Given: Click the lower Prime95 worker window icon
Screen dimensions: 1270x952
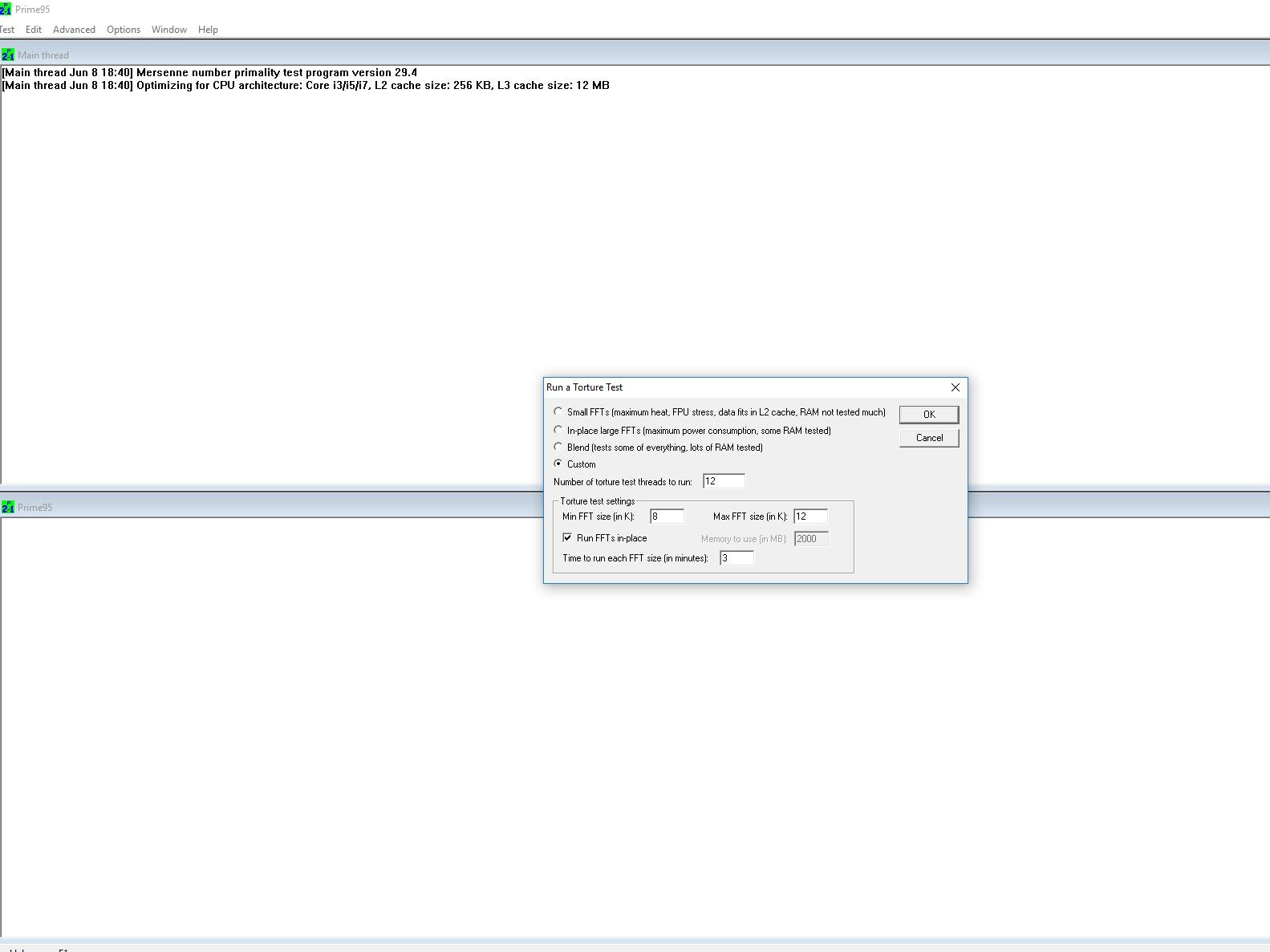Looking at the screenshot, I should 8,507.
